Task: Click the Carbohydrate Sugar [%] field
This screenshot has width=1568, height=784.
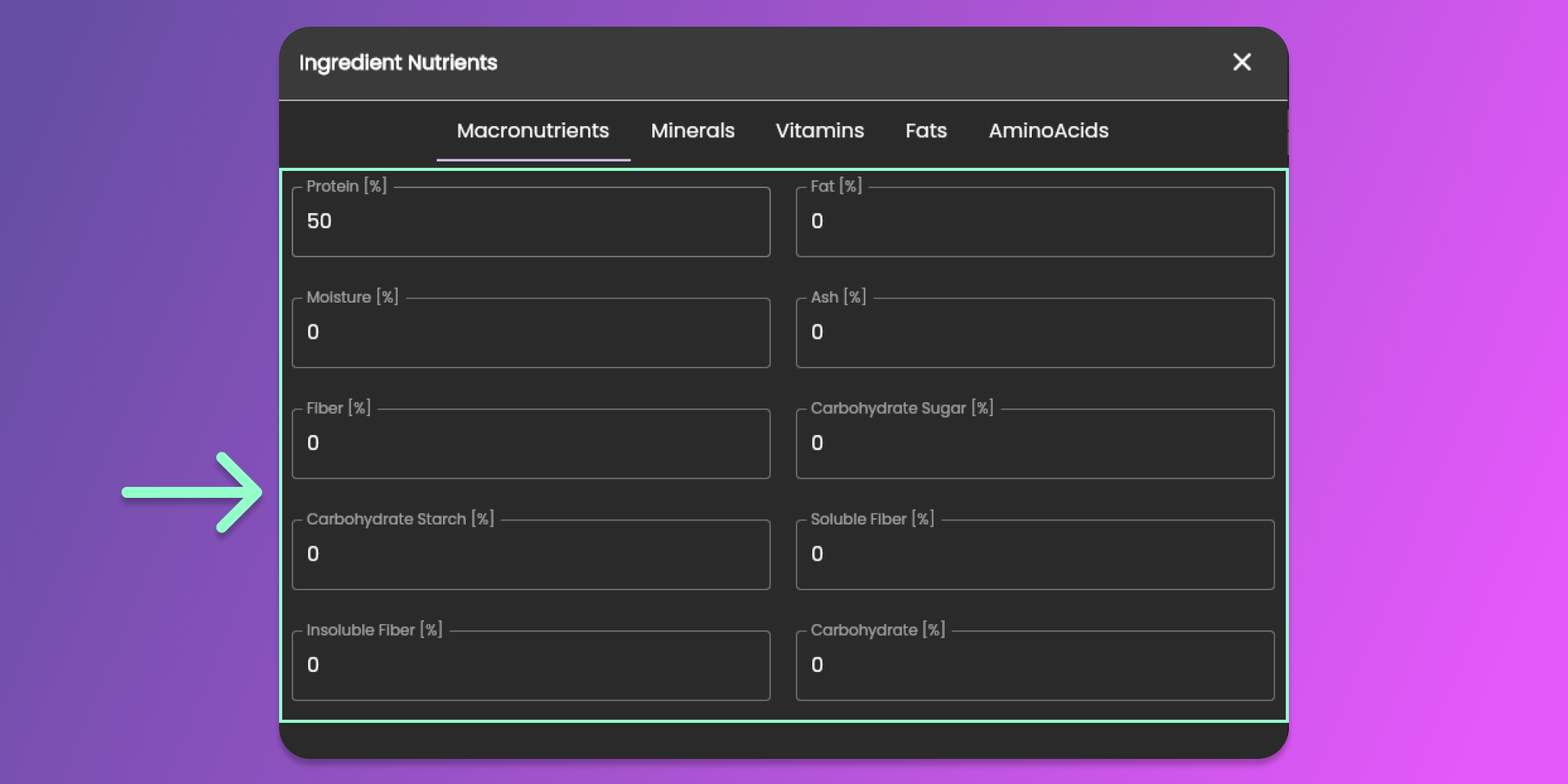Action: [1035, 444]
